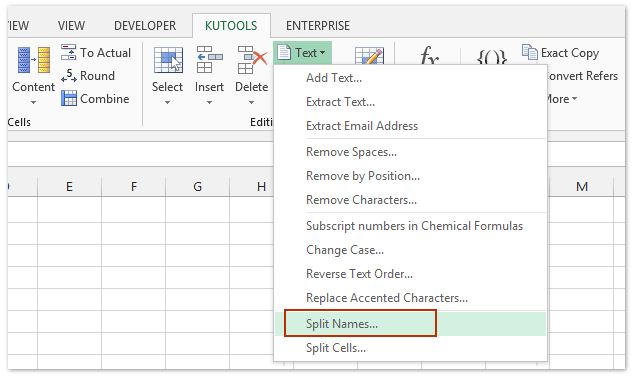Click the Combine cells icon

(68, 98)
